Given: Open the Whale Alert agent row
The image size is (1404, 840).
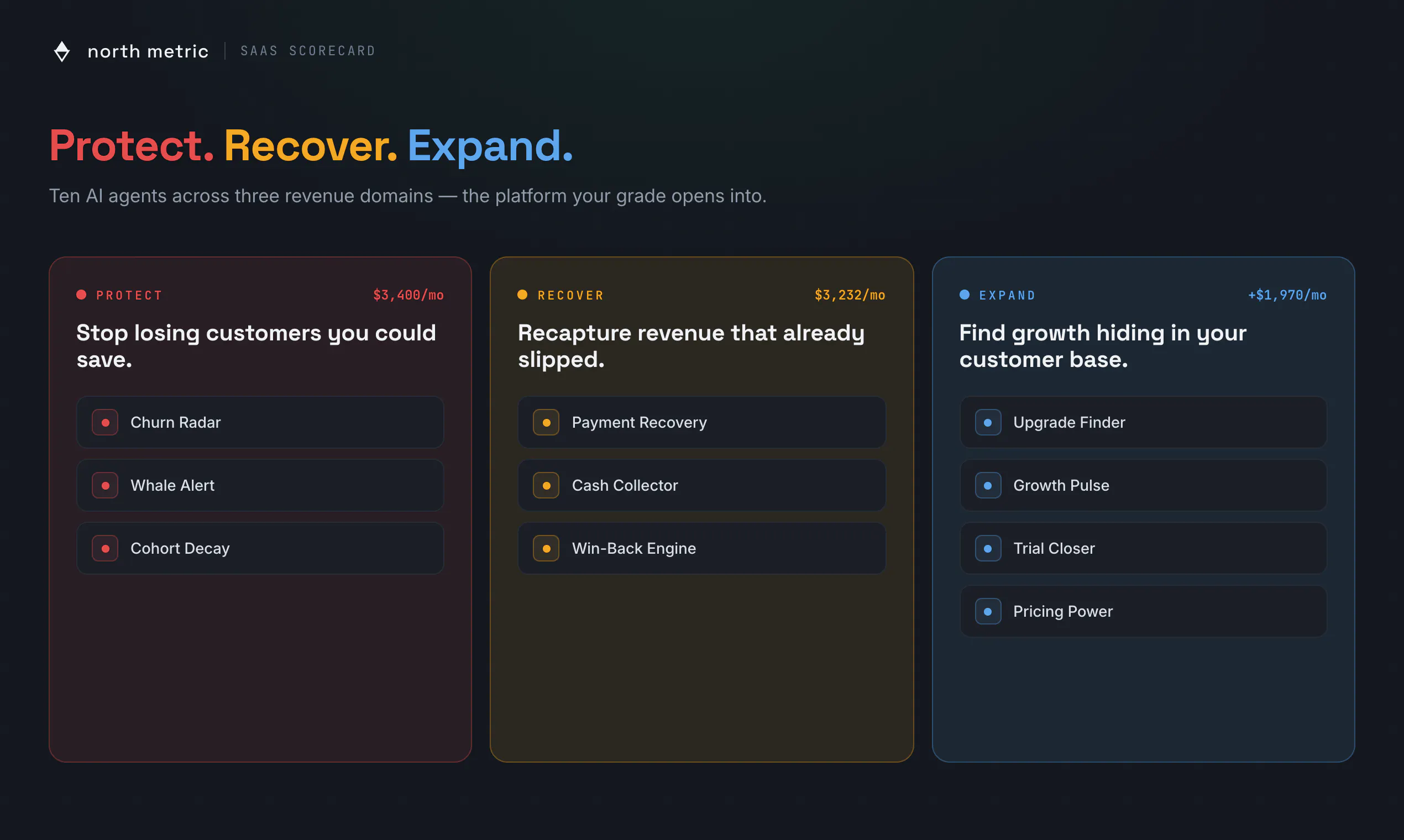Looking at the screenshot, I should click(260, 485).
